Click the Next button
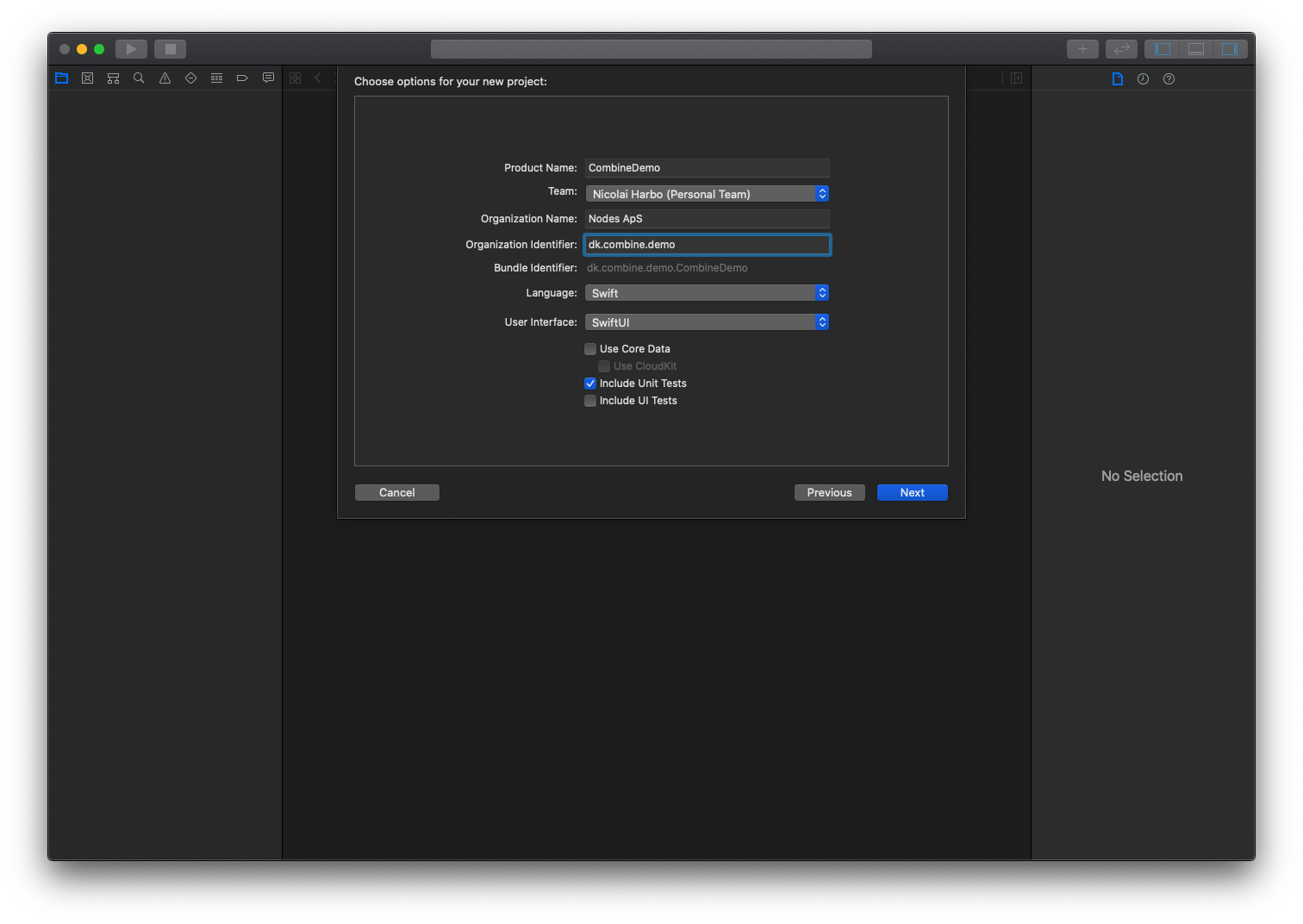This screenshot has height=924, width=1303. click(x=913, y=492)
